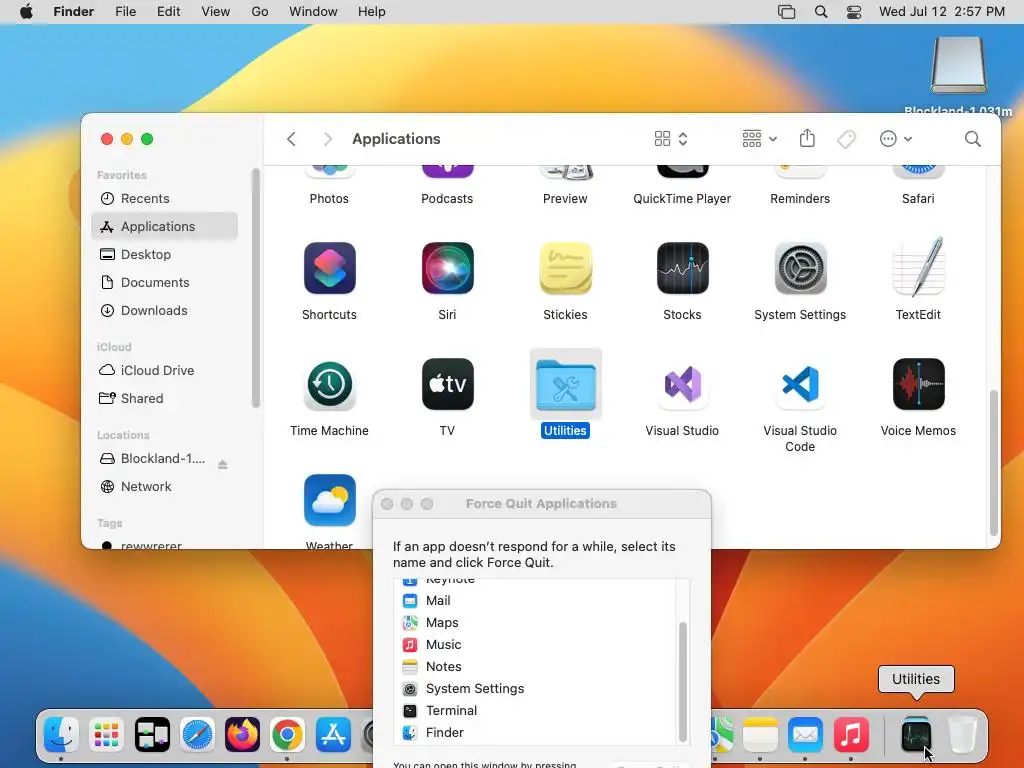
Task: Open the Blockland disk on the desktop
Action: pyautogui.click(x=958, y=65)
